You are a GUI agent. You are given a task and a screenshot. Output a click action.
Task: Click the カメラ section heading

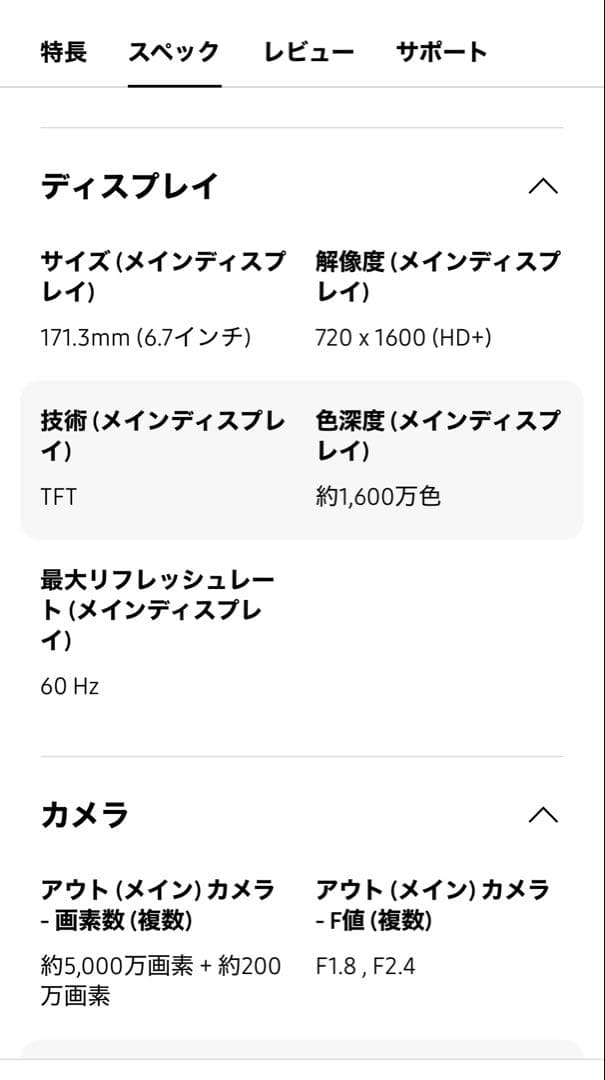click(85, 815)
